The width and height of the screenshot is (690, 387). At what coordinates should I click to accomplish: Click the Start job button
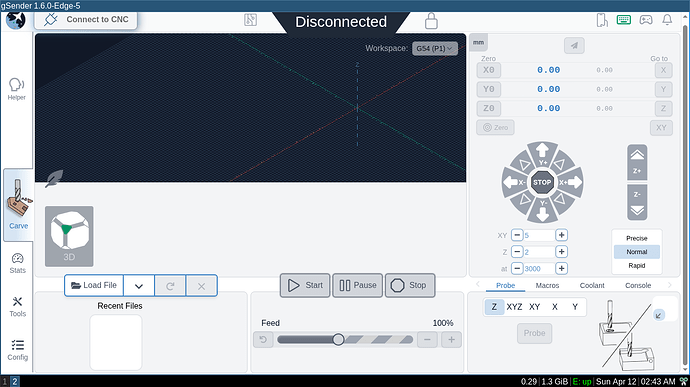point(305,285)
